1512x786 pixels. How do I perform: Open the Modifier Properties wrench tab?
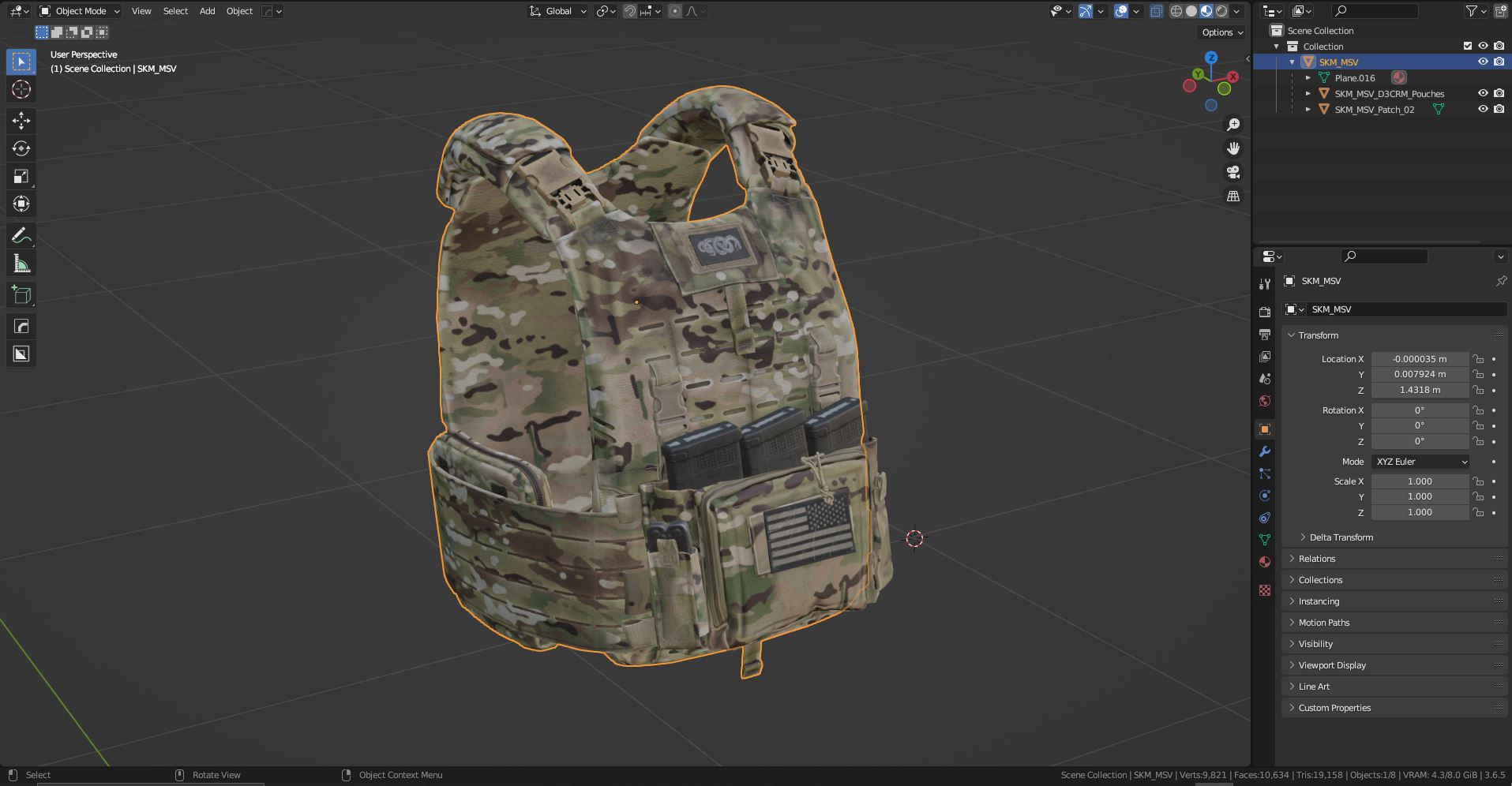(x=1264, y=451)
